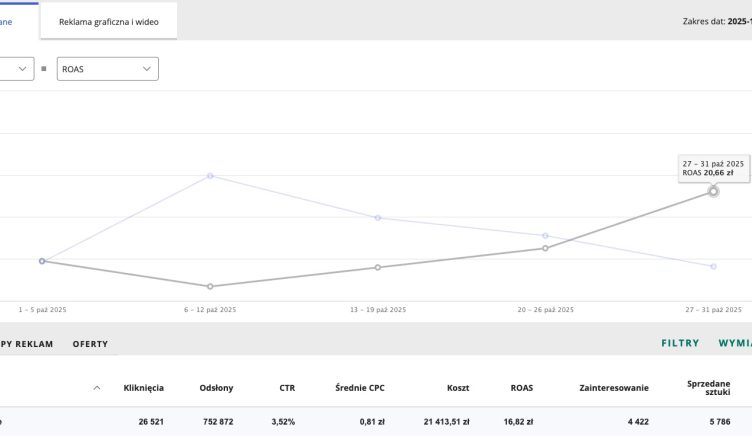Sort table by Sprzedane sztuki column
This screenshot has width=752, height=440.
[x=709, y=387]
